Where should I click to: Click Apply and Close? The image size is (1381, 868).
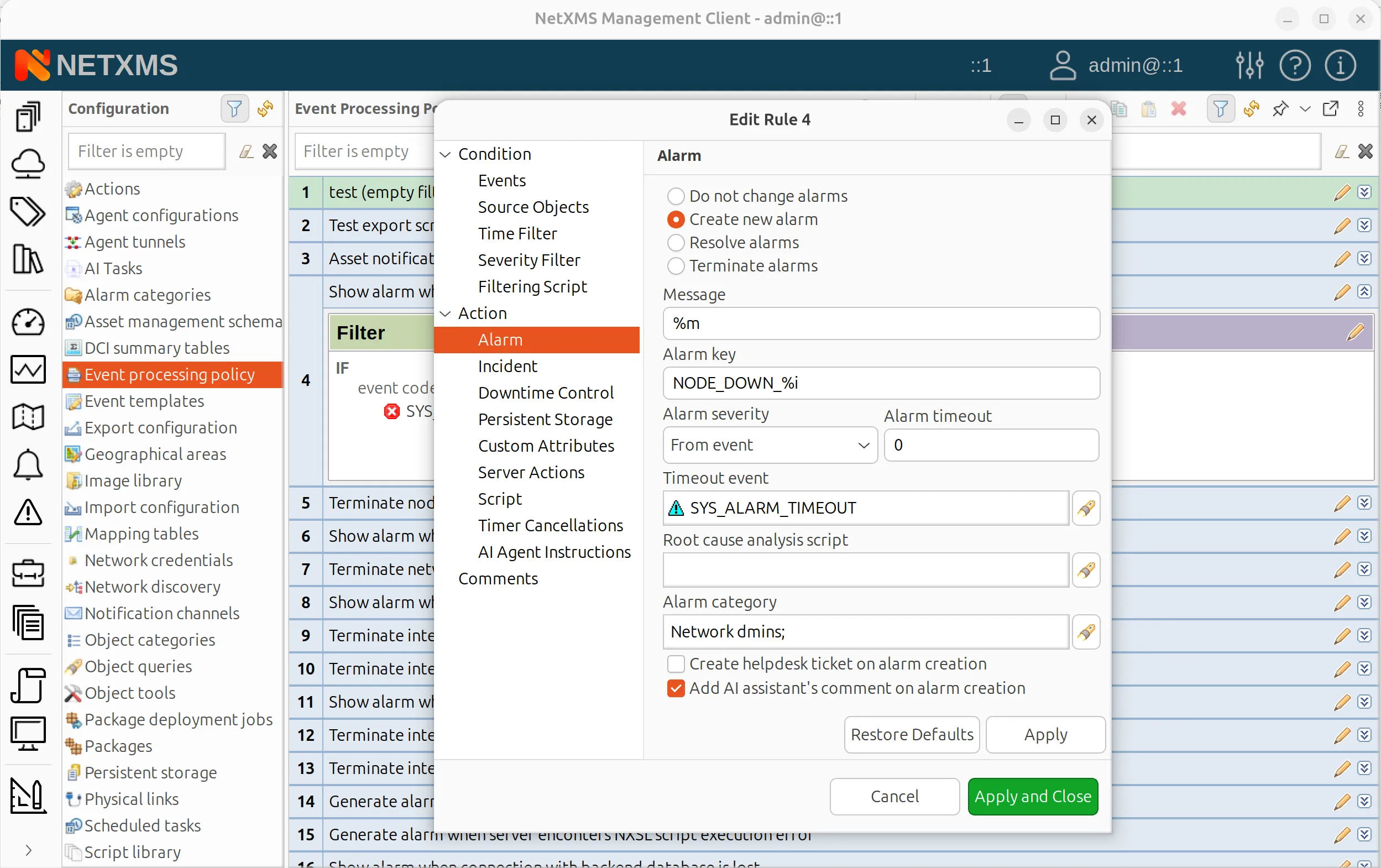1032,796
